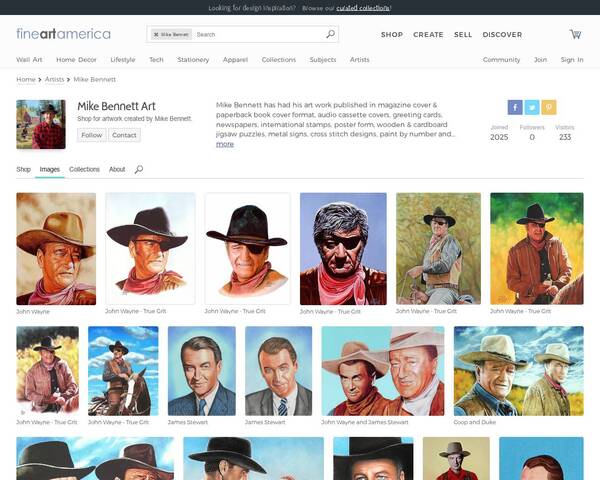Open Apparel navigation item
Image resolution: width=600 pixels, height=480 pixels.
pos(235,60)
